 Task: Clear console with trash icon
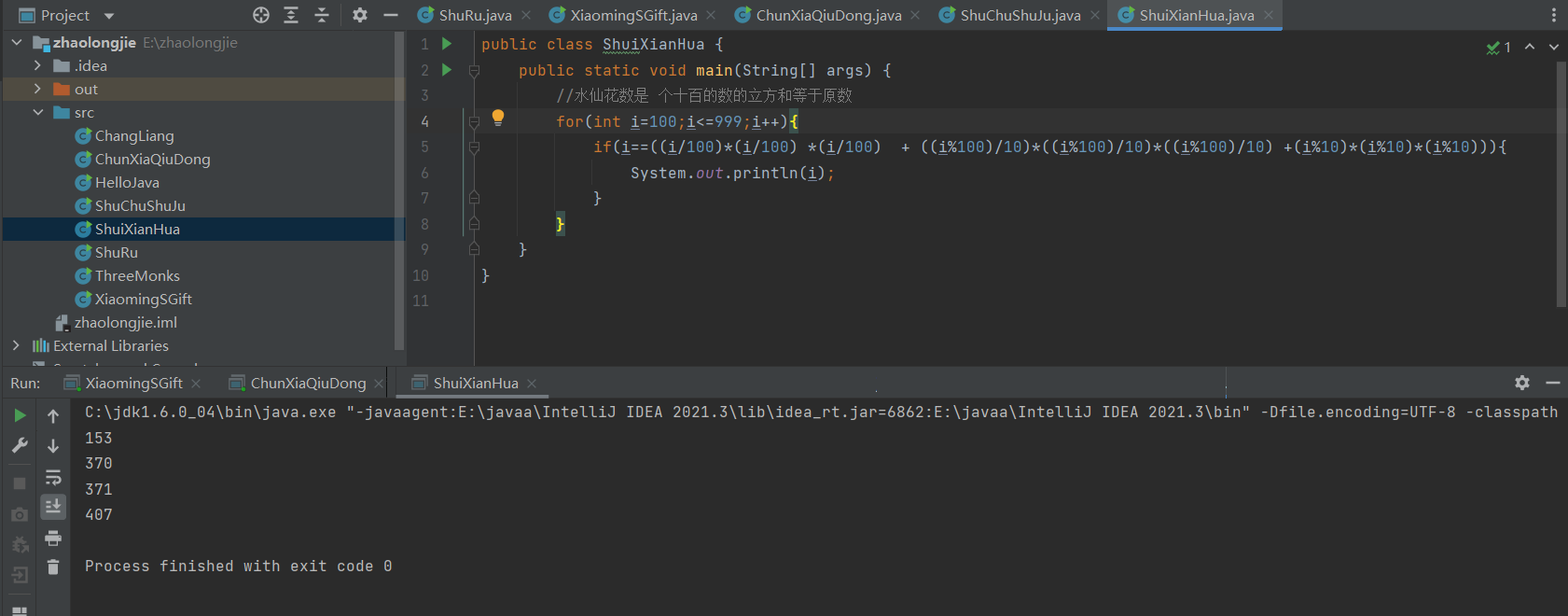53,567
